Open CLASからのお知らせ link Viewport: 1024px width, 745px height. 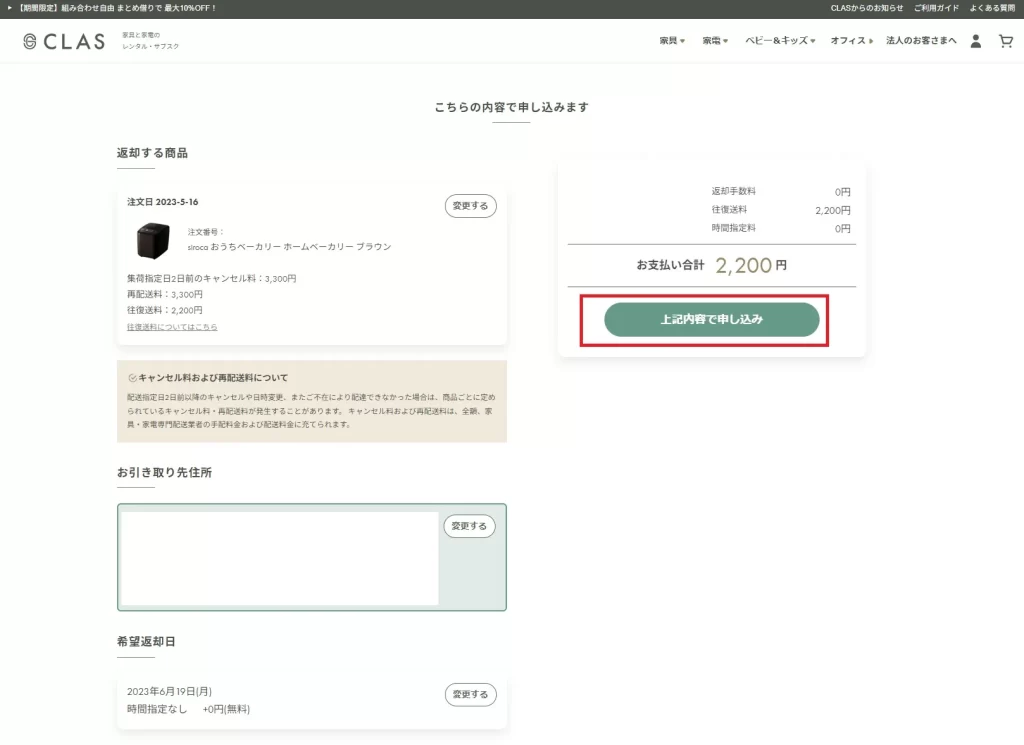(x=867, y=8)
